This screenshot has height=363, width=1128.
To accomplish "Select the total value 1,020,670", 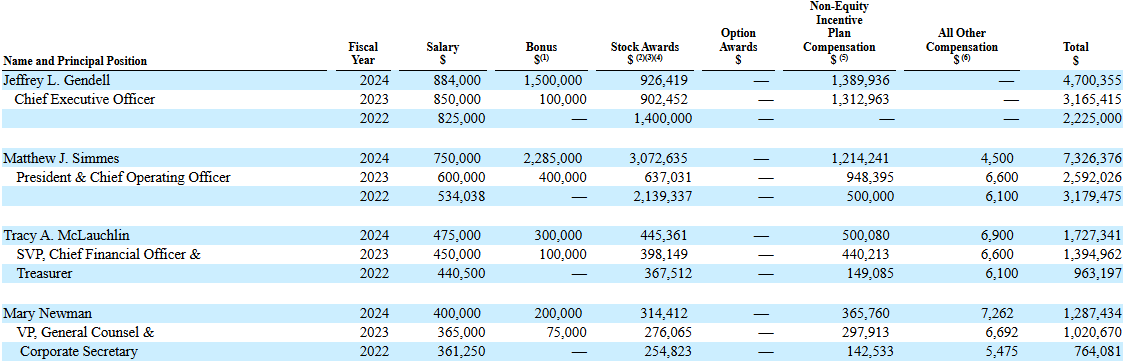I will (x=1092, y=333).
